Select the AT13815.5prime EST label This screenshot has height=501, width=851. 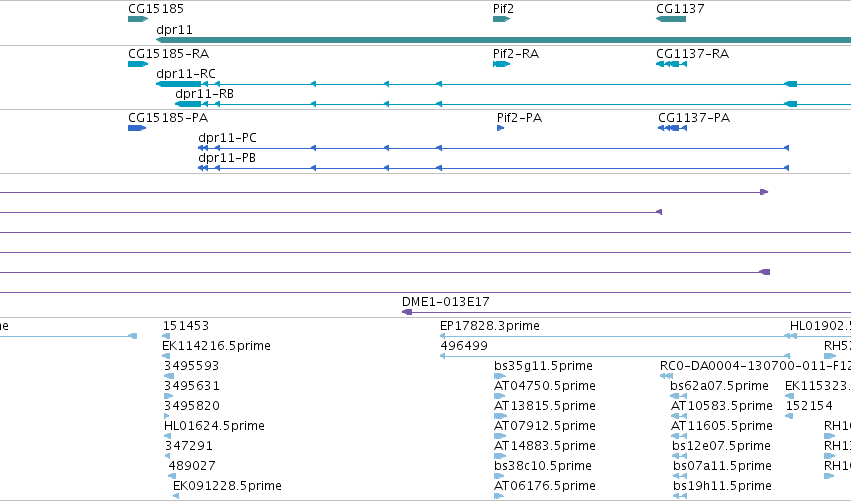click(x=544, y=406)
